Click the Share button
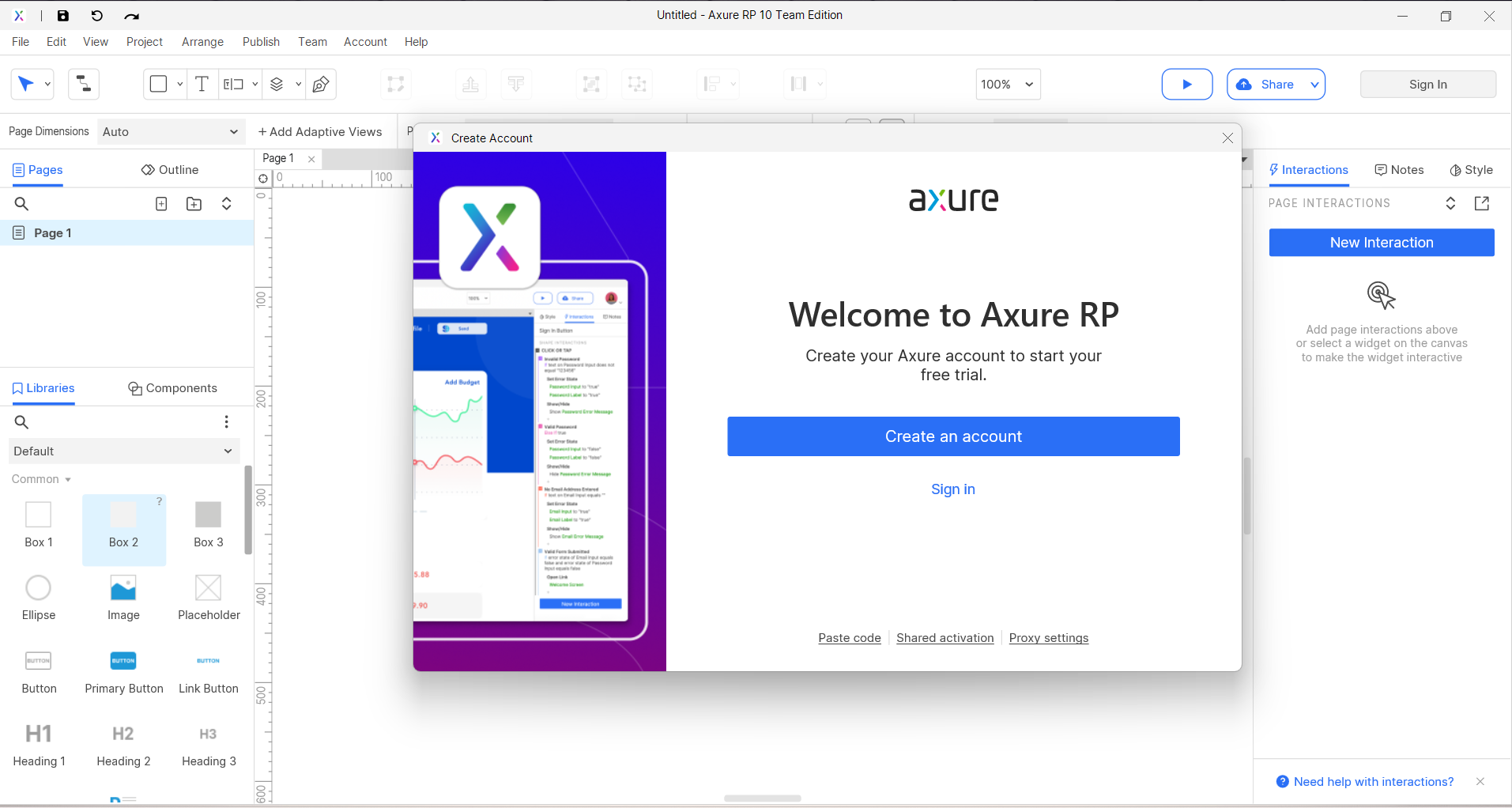 coord(1267,84)
